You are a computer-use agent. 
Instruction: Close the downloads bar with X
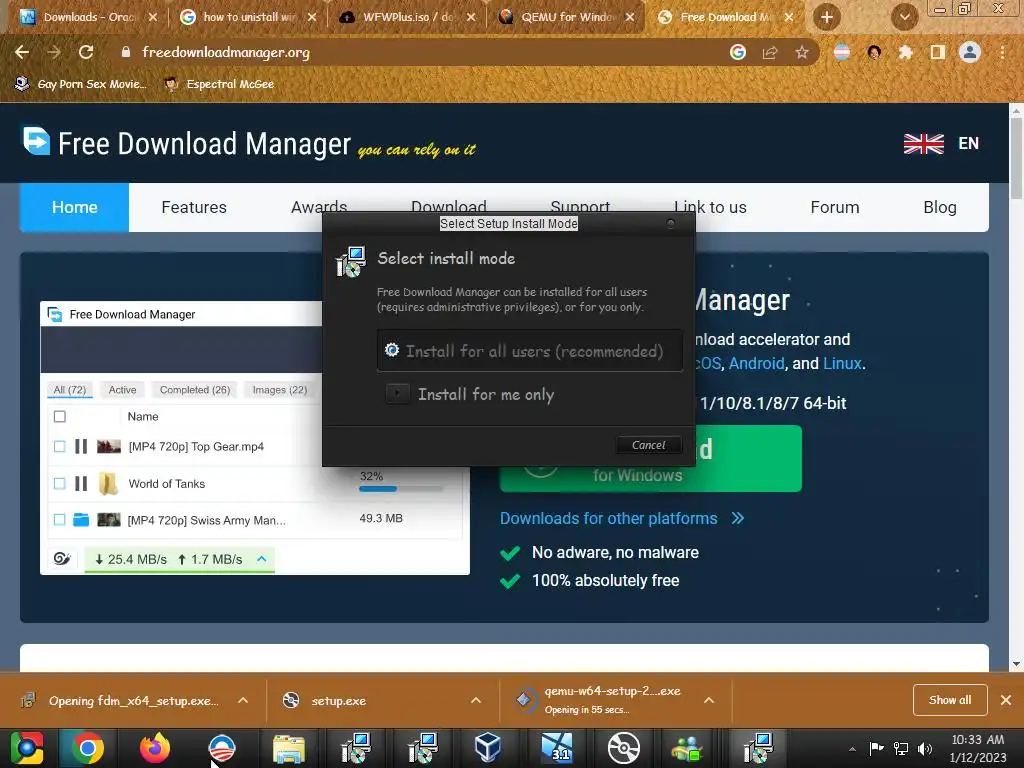(1006, 700)
